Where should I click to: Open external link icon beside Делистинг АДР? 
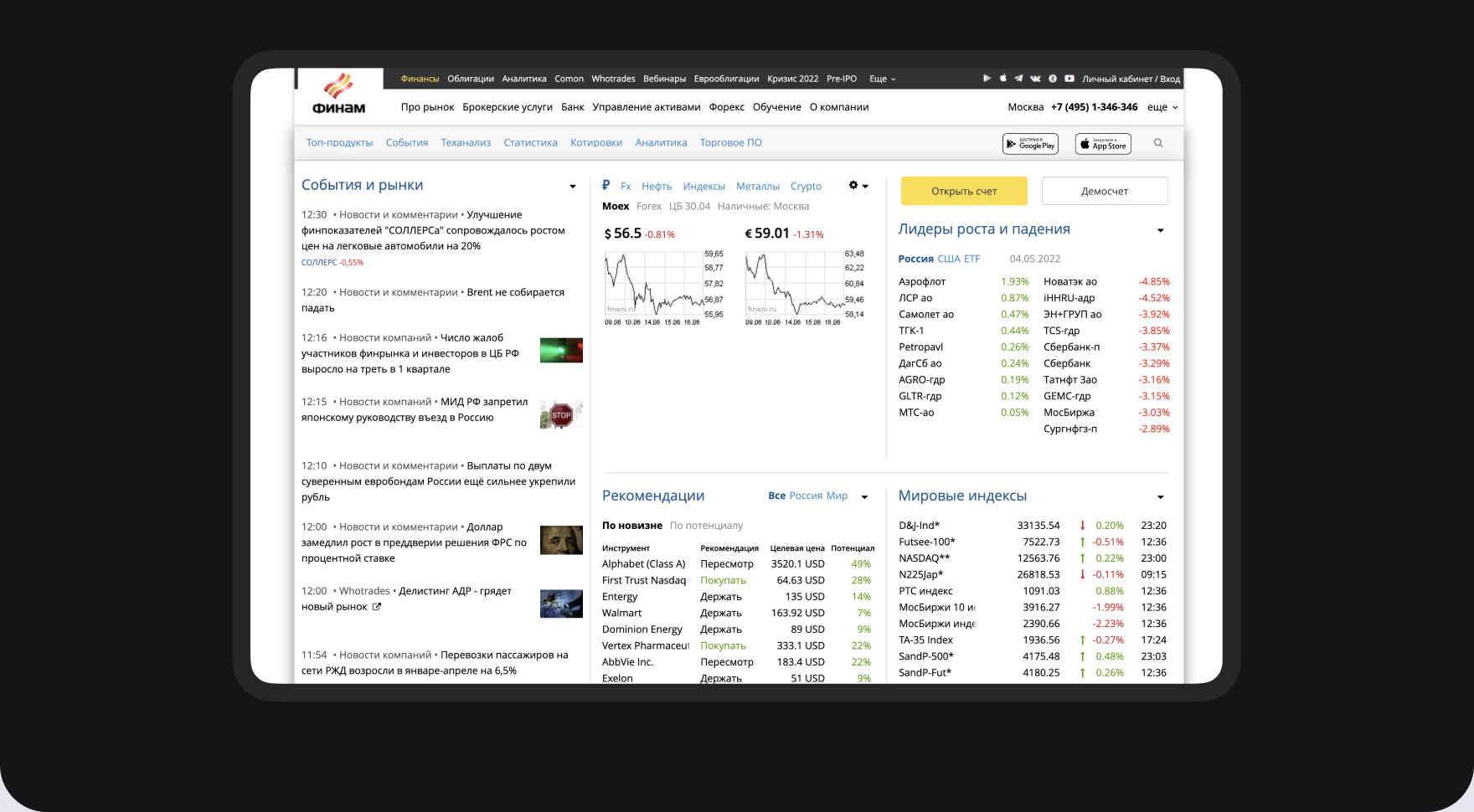[x=377, y=607]
